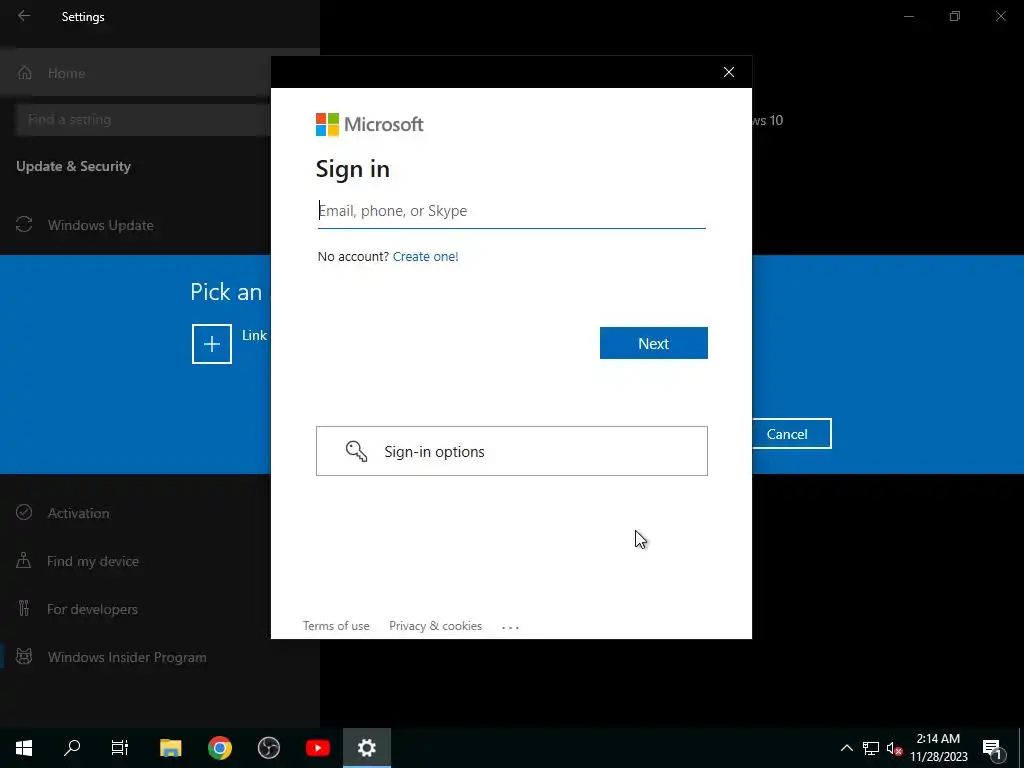The height and width of the screenshot is (768, 1024).
Task: Open taskbar Search
Action: click(72, 748)
